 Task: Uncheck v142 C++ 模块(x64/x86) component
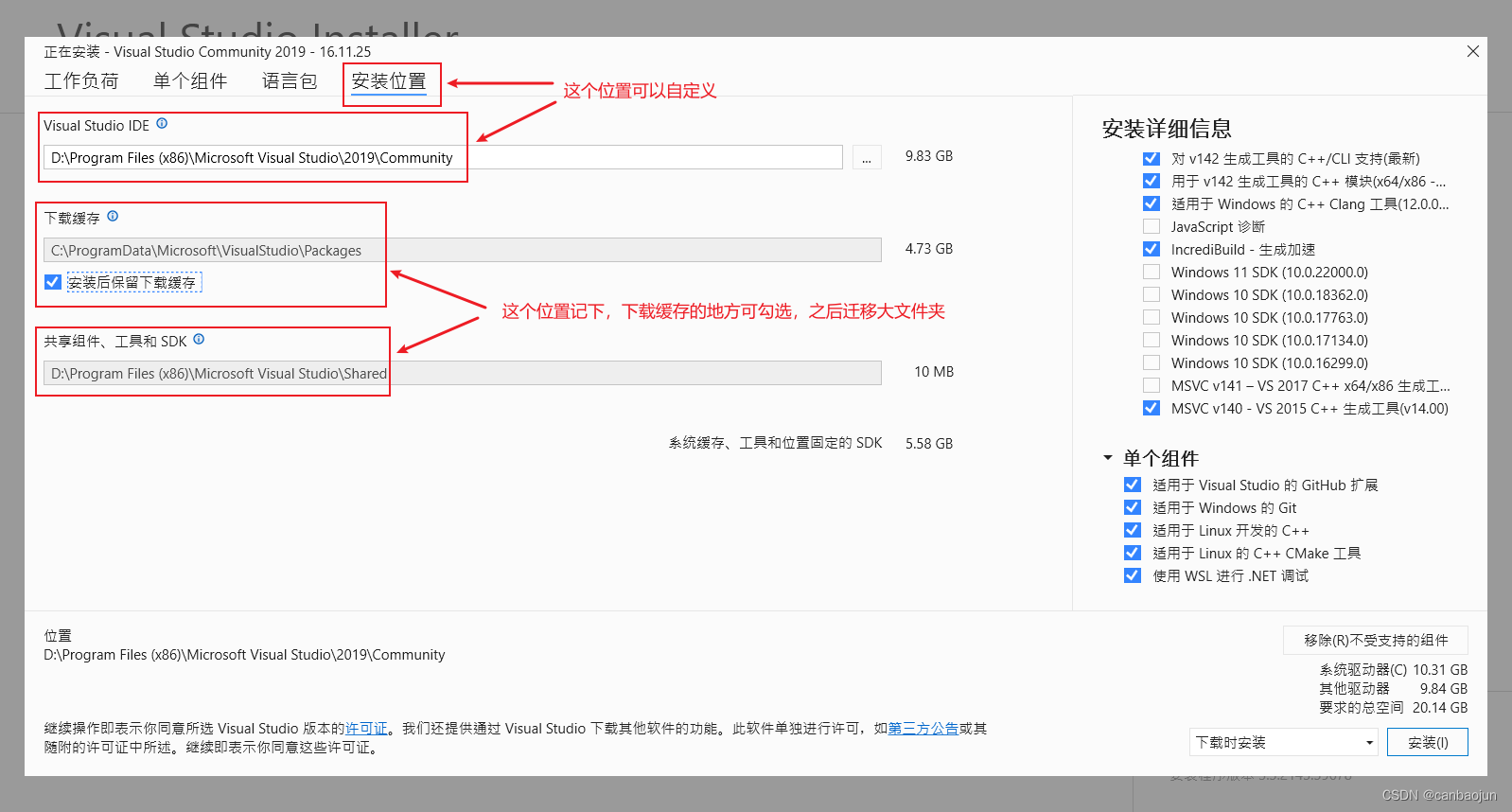pos(1152,181)
